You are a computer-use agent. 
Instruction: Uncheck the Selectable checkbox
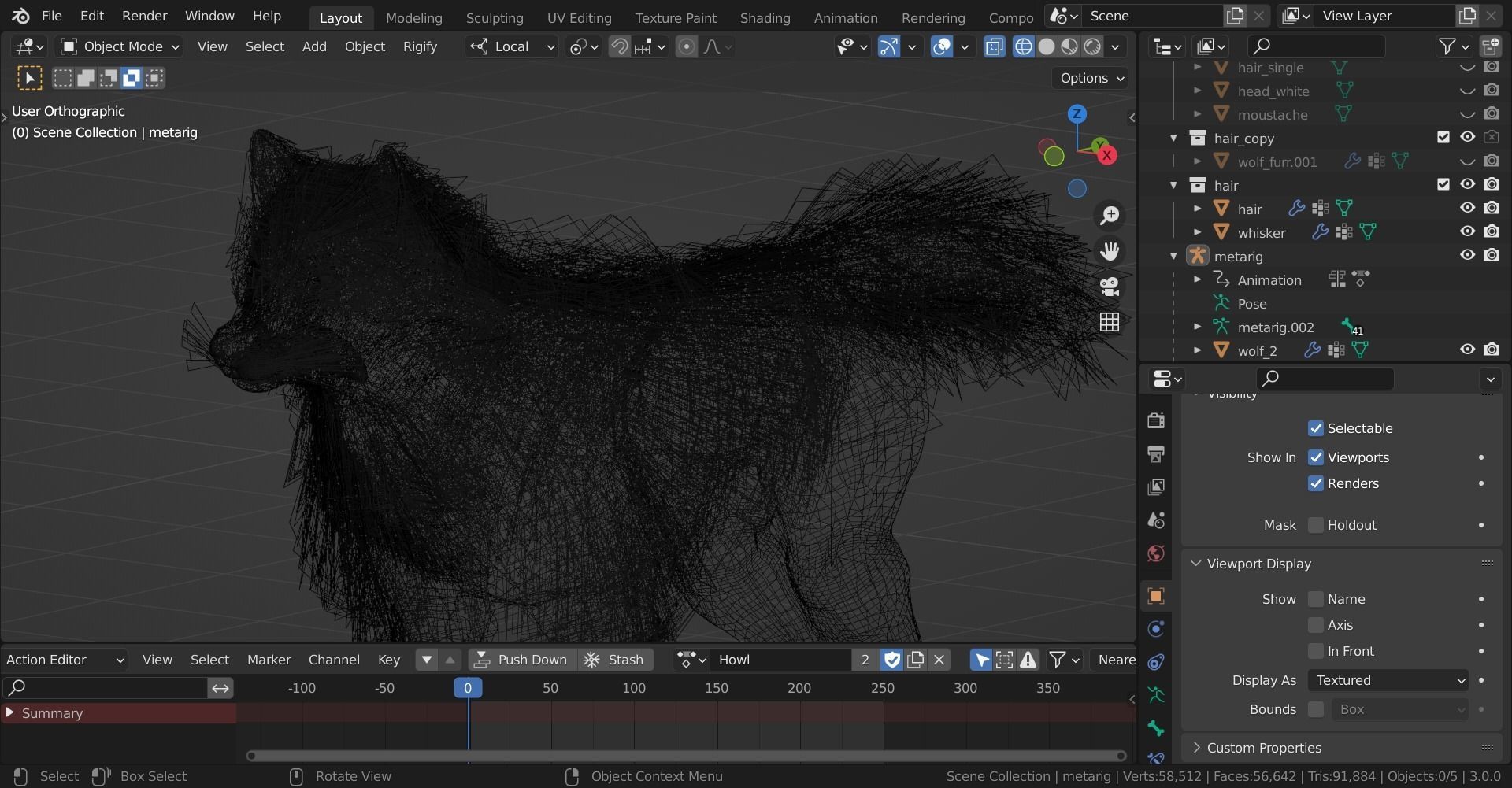1316,428
